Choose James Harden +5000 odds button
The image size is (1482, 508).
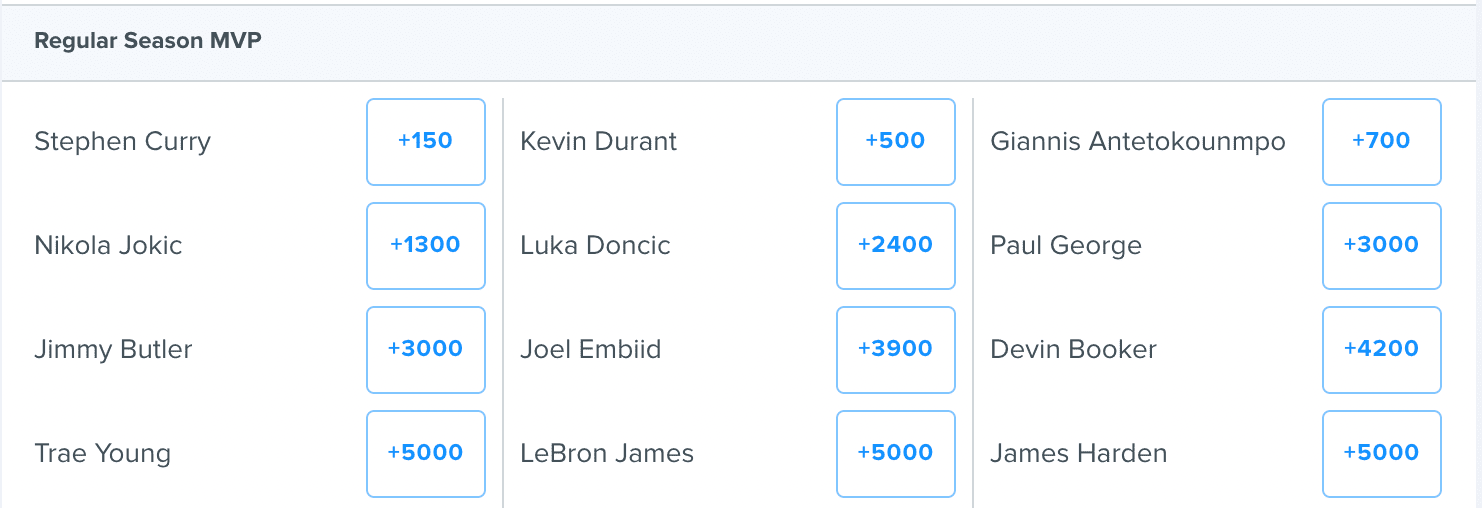click(x=1382, y=454)
